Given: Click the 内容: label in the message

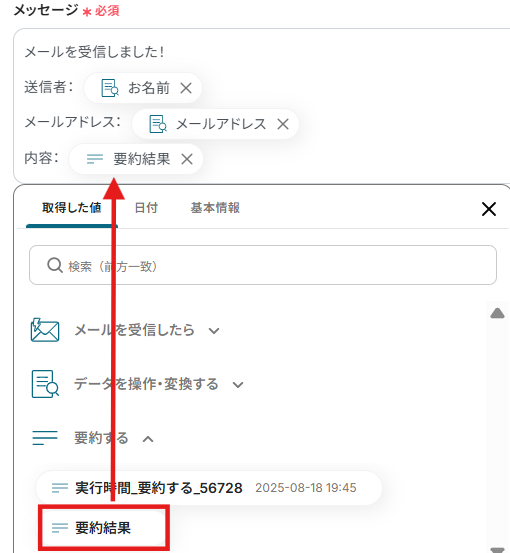Looking at the screenshot, I should click(x=41, y=158).
